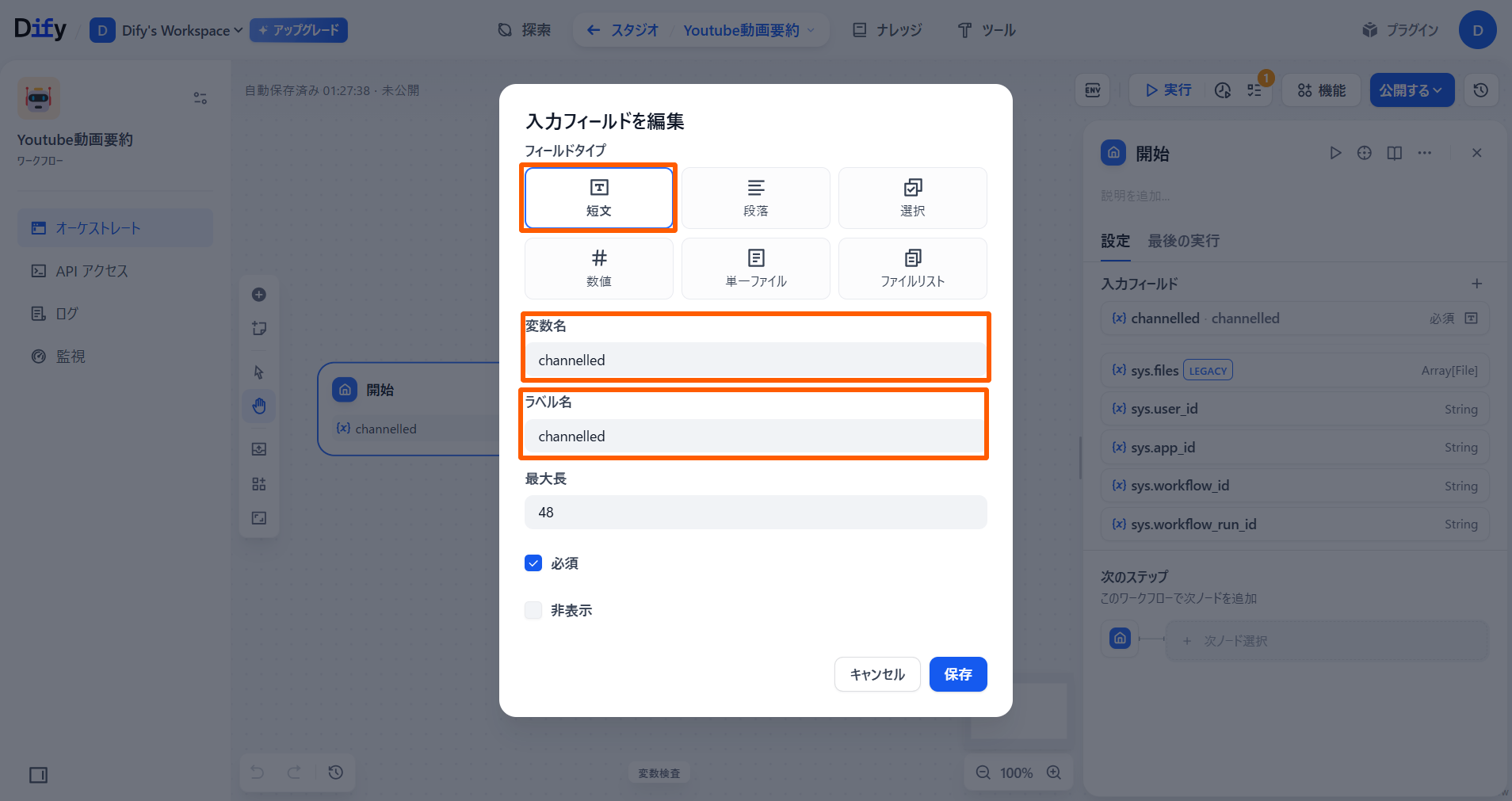Pick the 単一ファイル single file type
This screenshot has height=801, width=1512.
[x=755, y=269]
